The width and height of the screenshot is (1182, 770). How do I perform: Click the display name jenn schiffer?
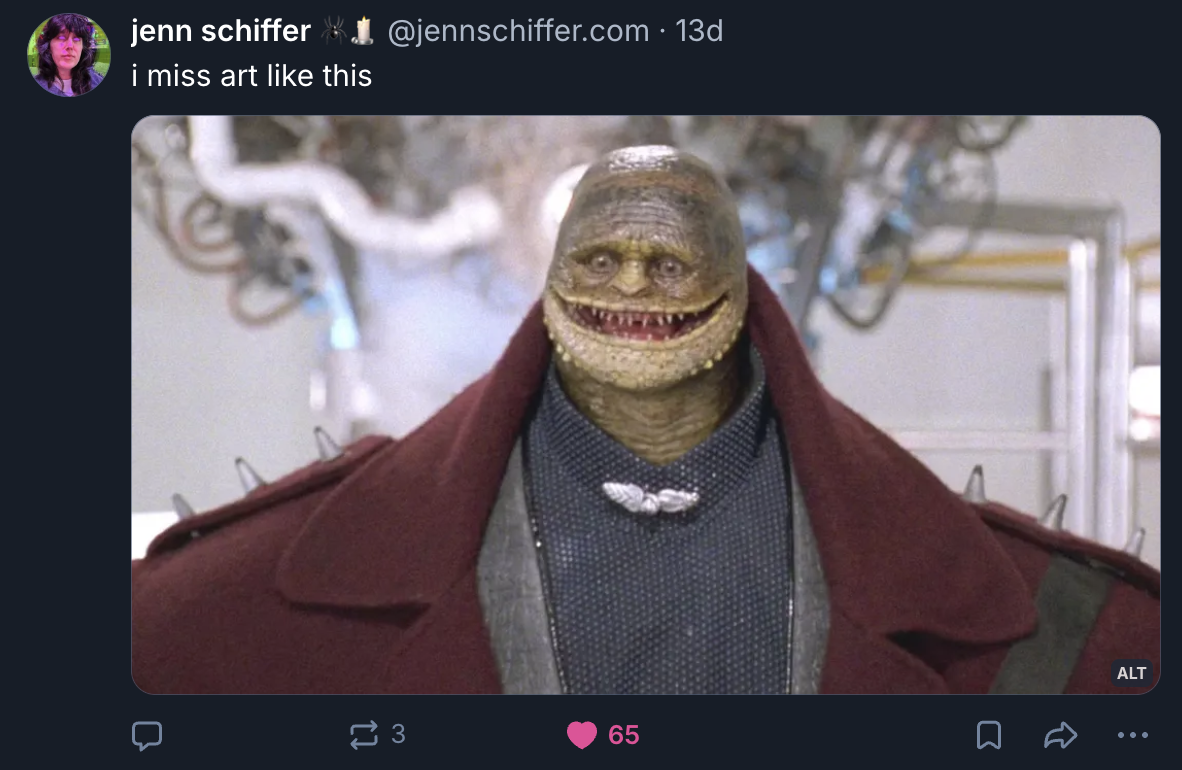click(220, 31)
